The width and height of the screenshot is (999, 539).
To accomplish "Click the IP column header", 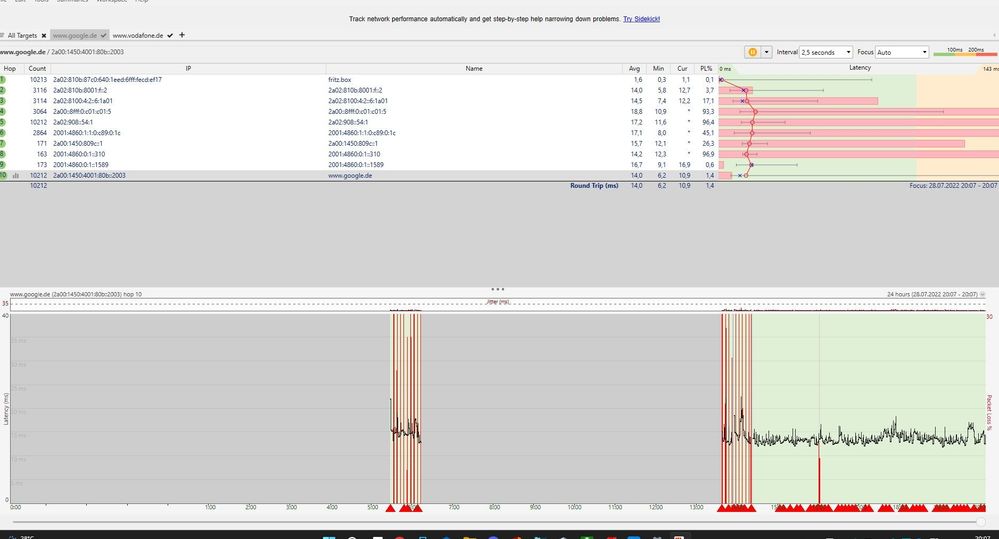I will coord(188,68).
